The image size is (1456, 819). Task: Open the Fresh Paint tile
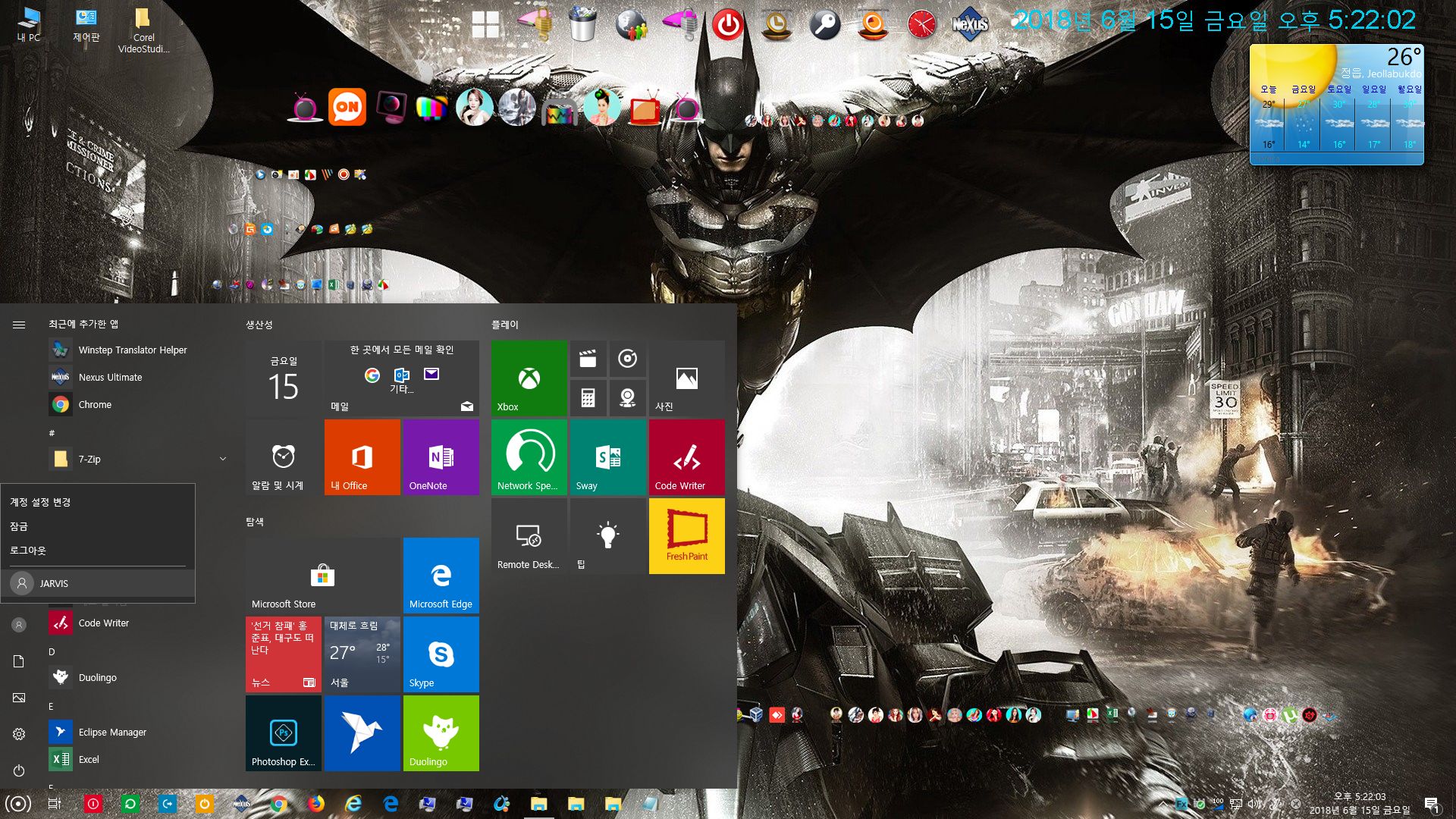point(686,536)
